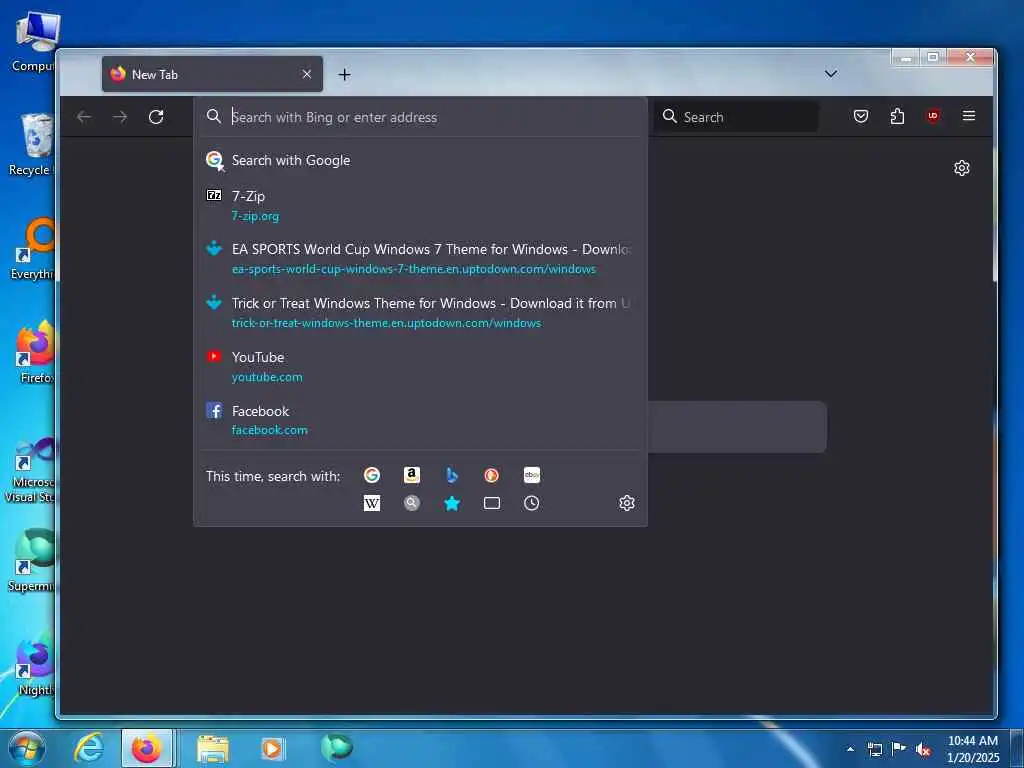Search bookmarks using the star icon

[x=452, y=503]
